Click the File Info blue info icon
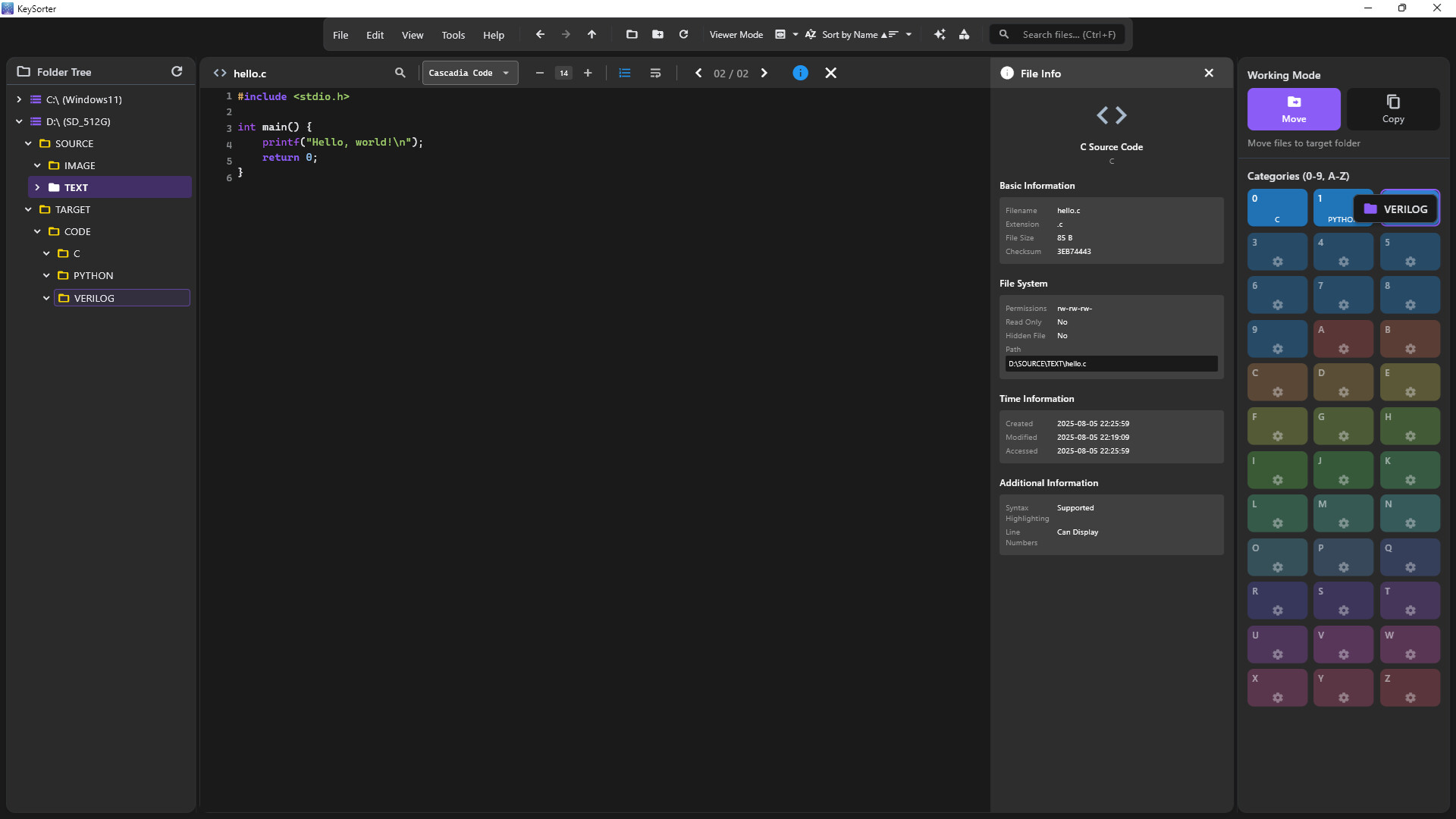 (801, 73)
